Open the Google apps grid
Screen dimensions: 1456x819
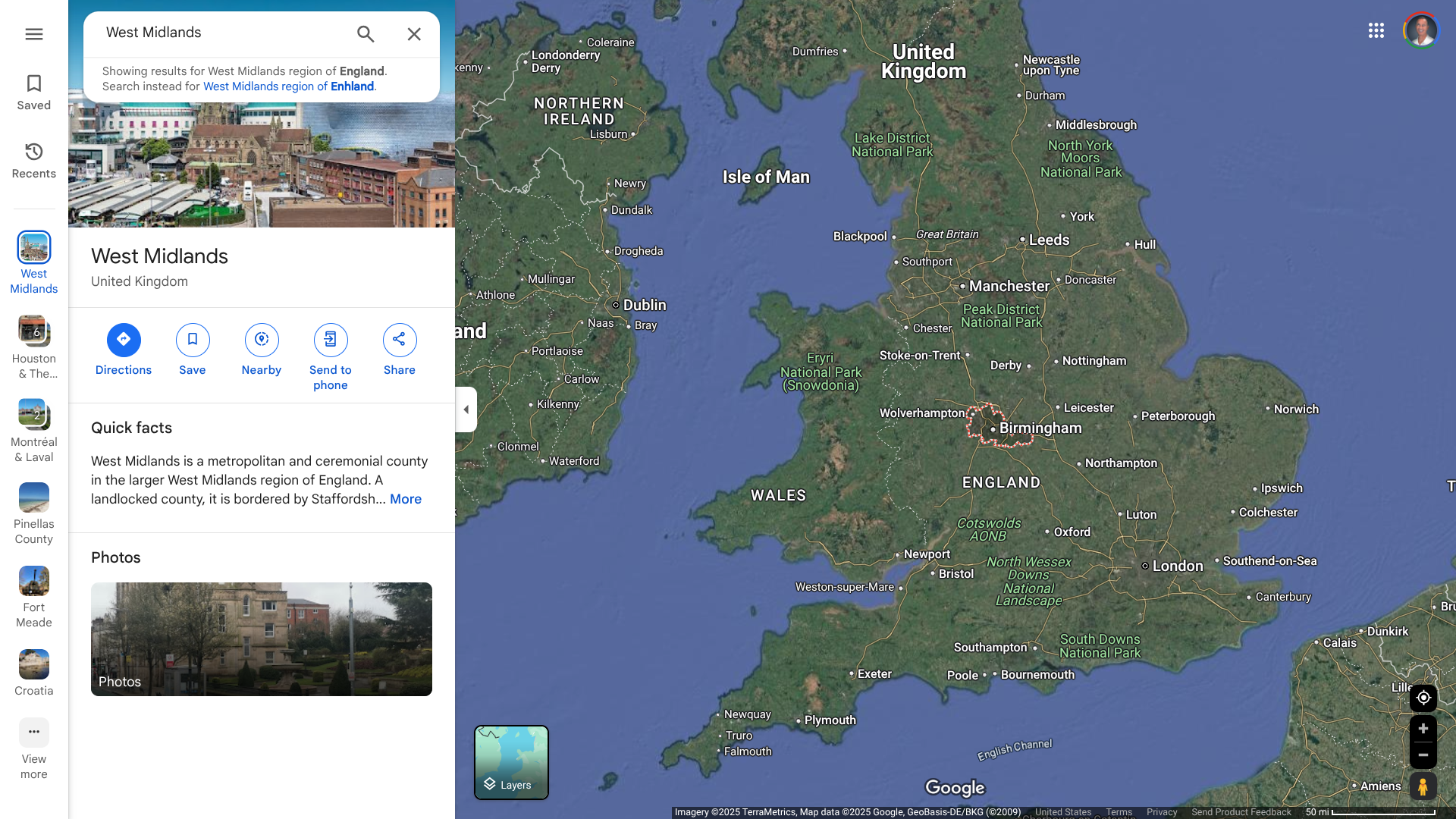pos(1376,30)
